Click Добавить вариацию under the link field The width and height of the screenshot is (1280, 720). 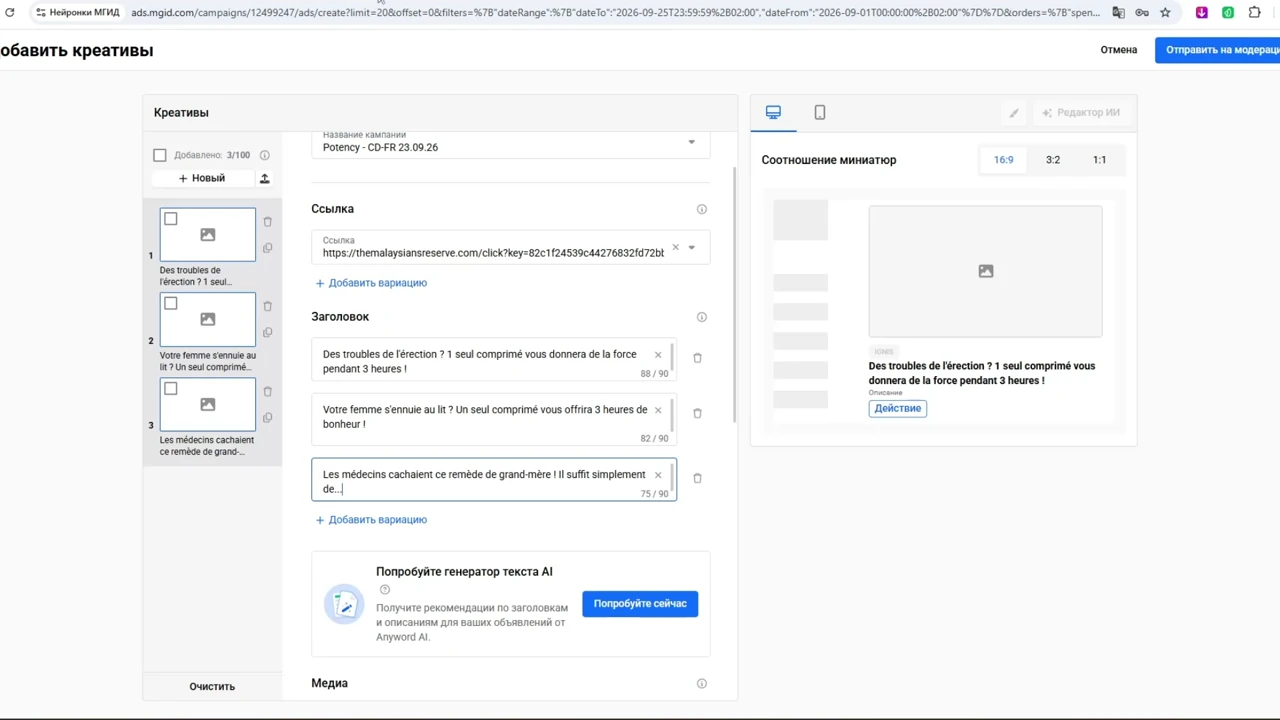point(371,283)
